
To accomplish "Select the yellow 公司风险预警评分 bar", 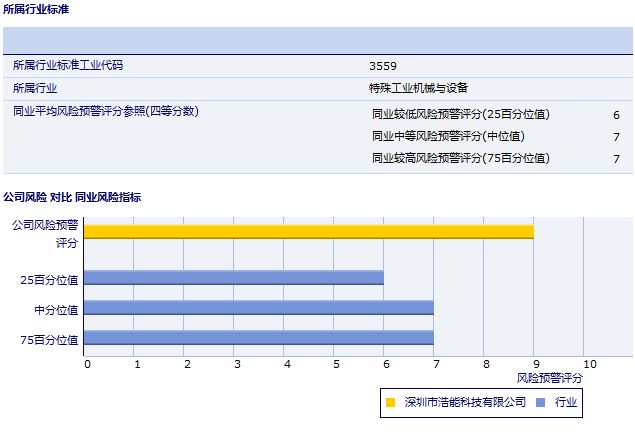I will tap(309, 232).
